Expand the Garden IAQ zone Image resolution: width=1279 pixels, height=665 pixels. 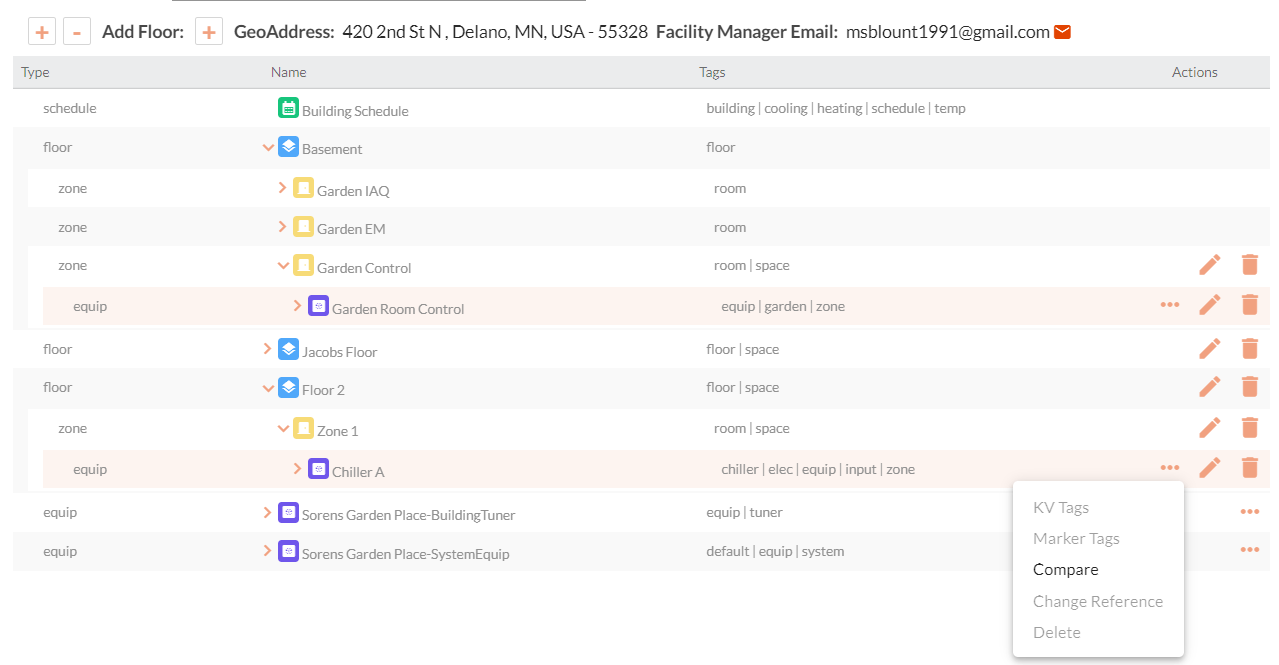click(x=282, y=187)
